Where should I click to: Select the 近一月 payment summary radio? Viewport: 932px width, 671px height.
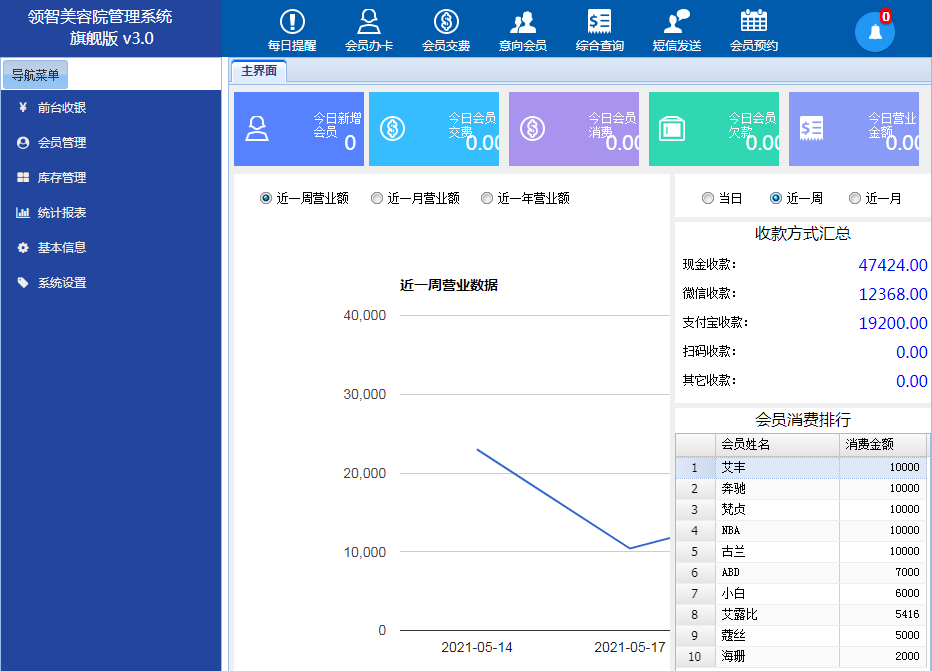click(855, 198)
